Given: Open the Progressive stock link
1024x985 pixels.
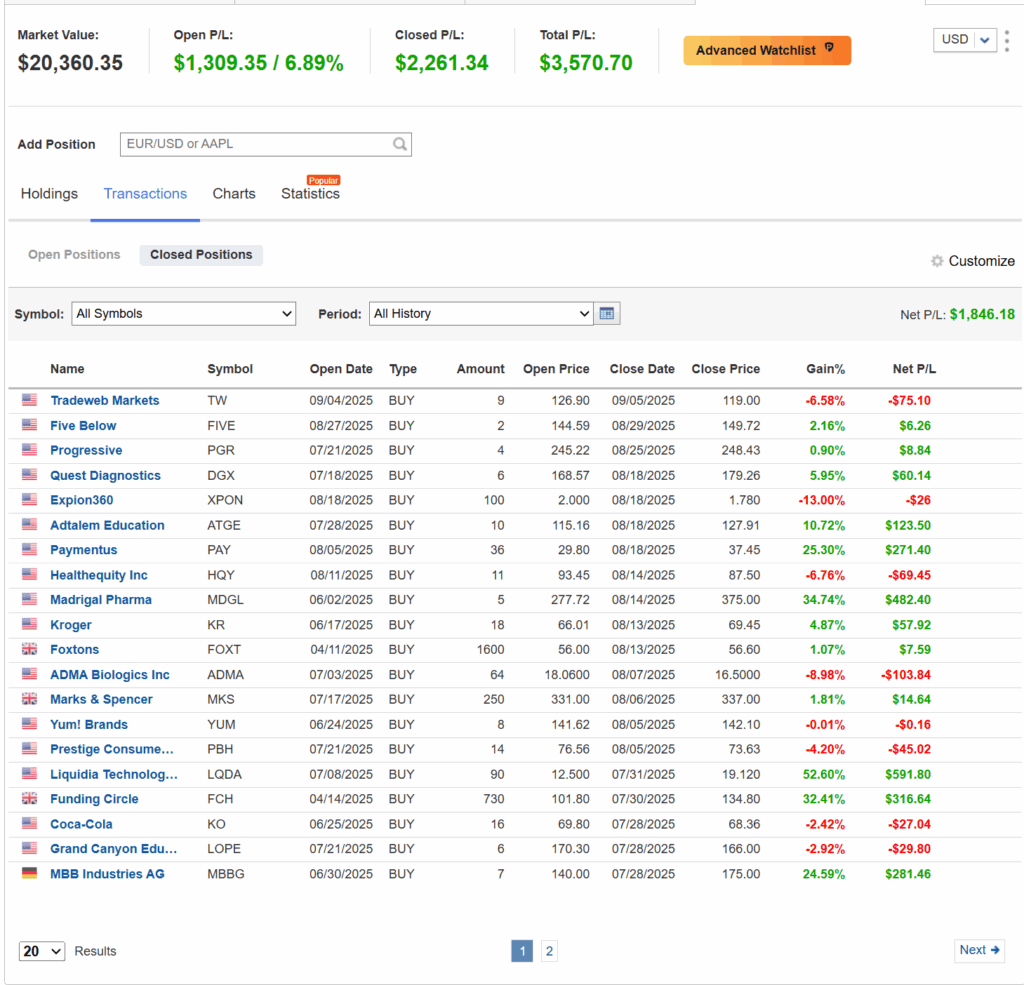Looking at the screenshot, I should (86, 451).
